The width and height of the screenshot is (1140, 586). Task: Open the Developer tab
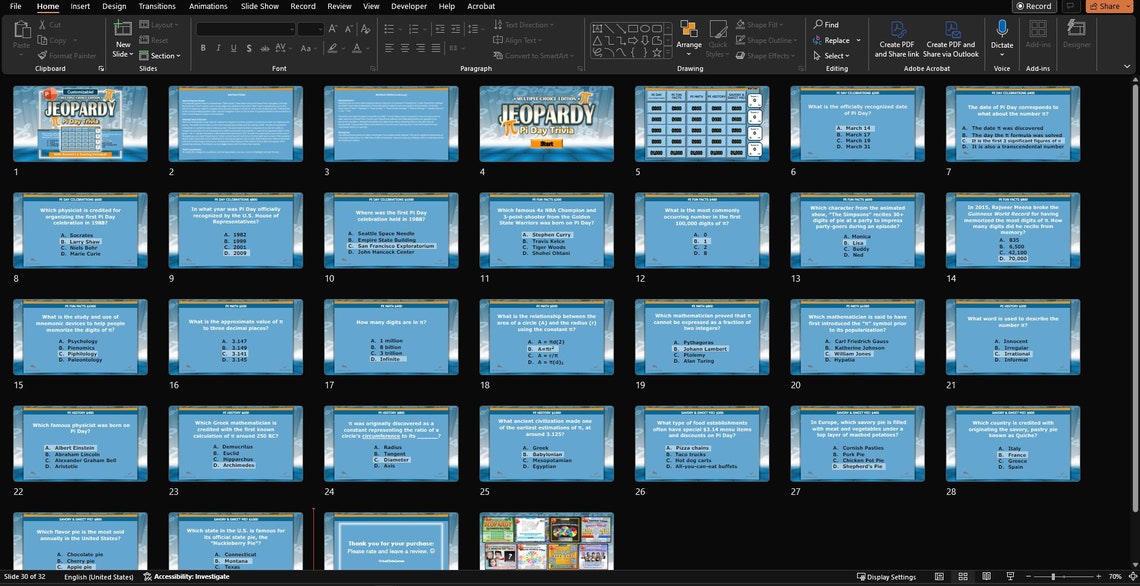(408, 6)
